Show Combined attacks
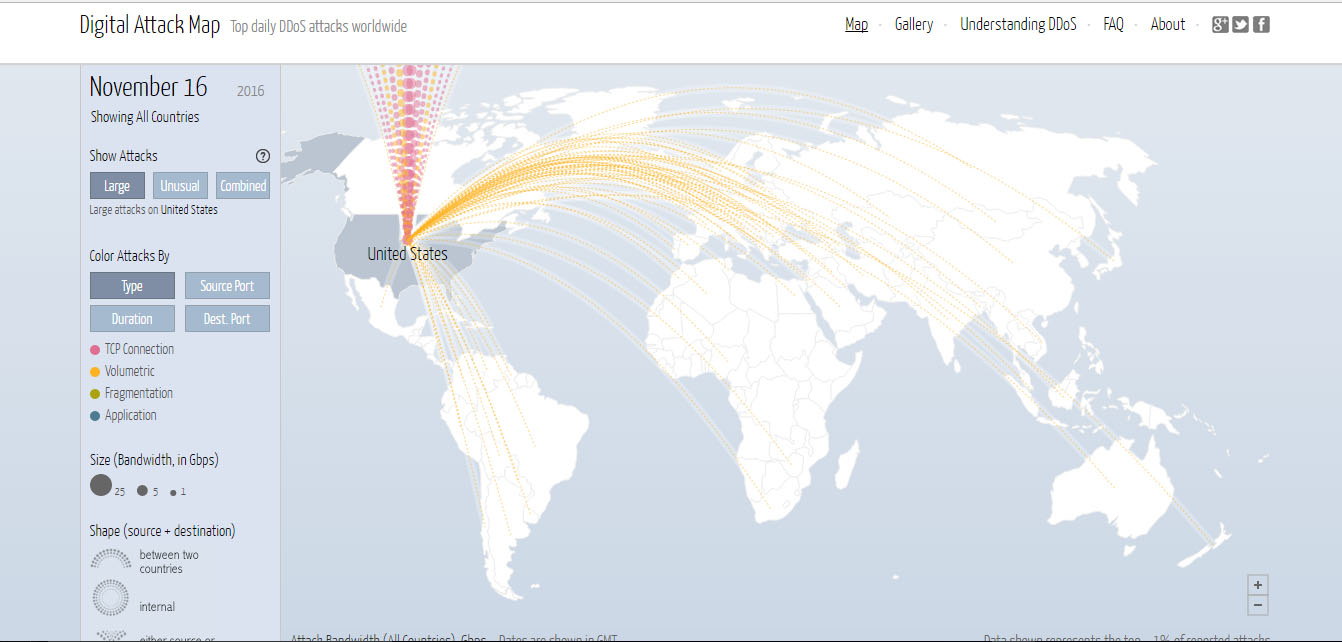 coord(243,186)
